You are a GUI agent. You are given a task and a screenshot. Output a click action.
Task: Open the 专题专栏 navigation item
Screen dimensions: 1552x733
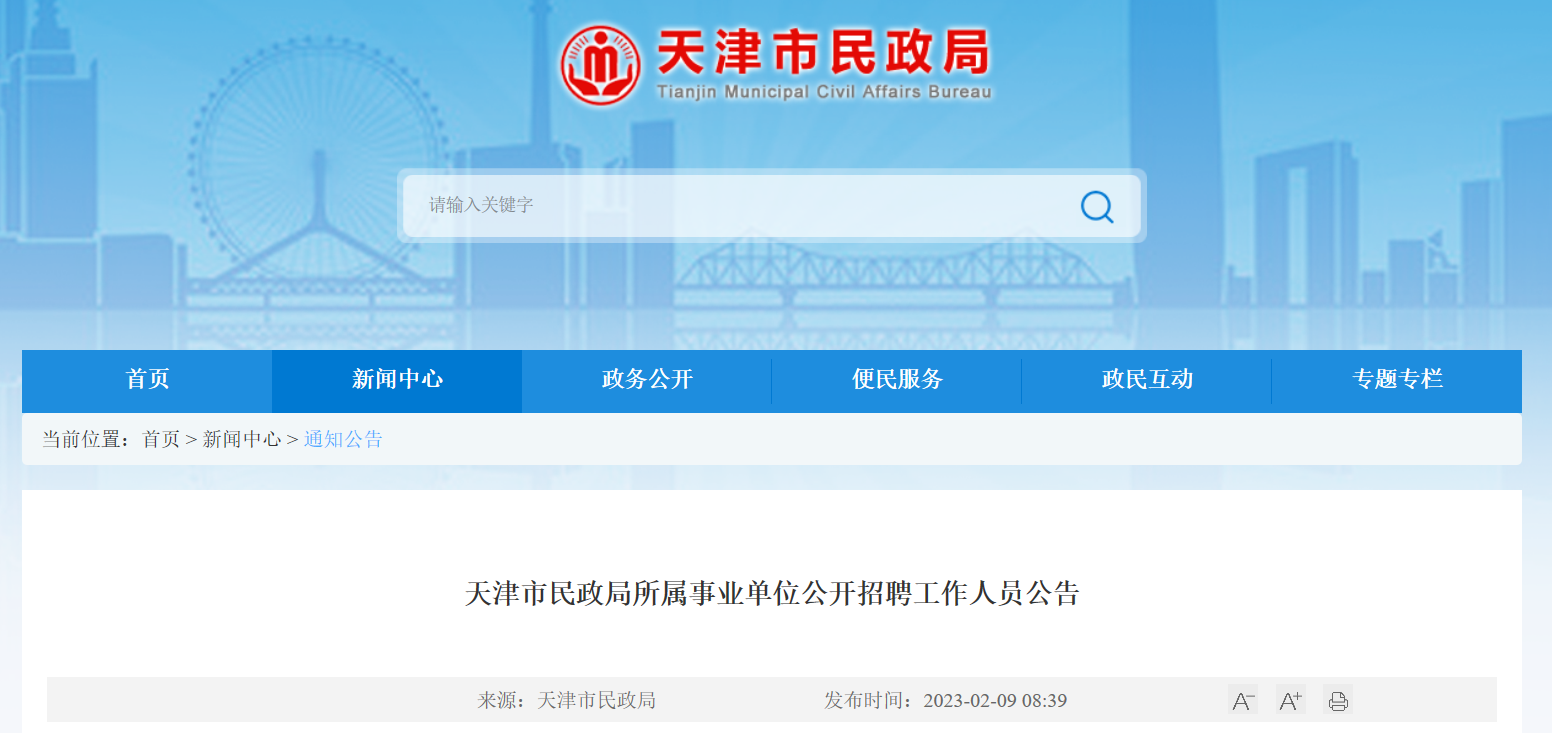click(x=1397, y=380)
